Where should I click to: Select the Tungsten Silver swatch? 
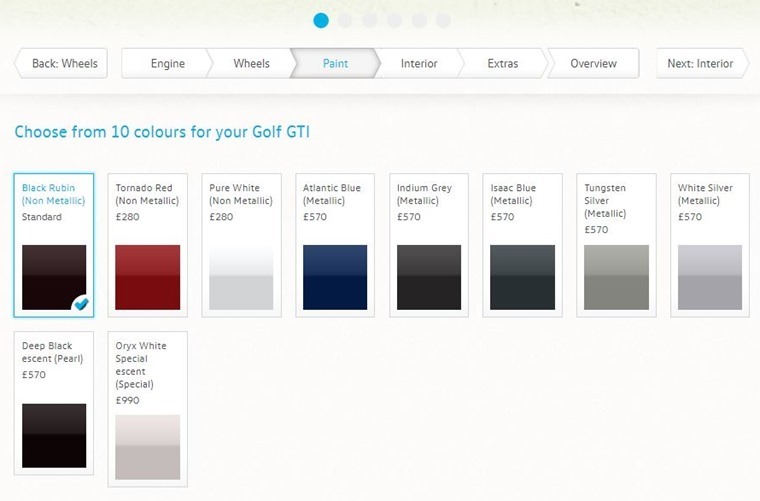click(617, 277)
